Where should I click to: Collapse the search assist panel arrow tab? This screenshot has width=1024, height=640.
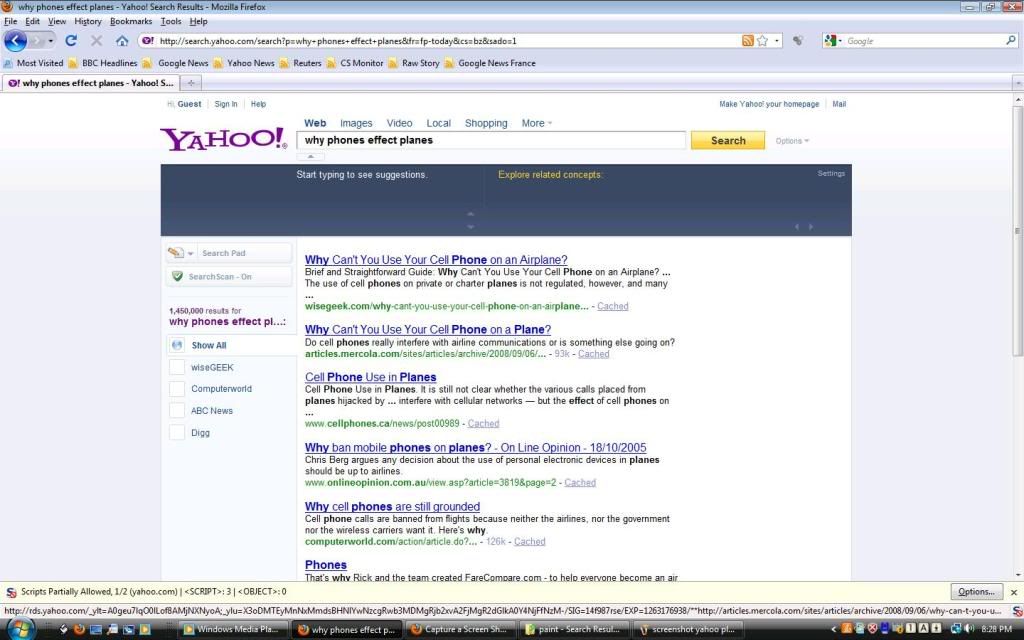[x=311, y=157]
